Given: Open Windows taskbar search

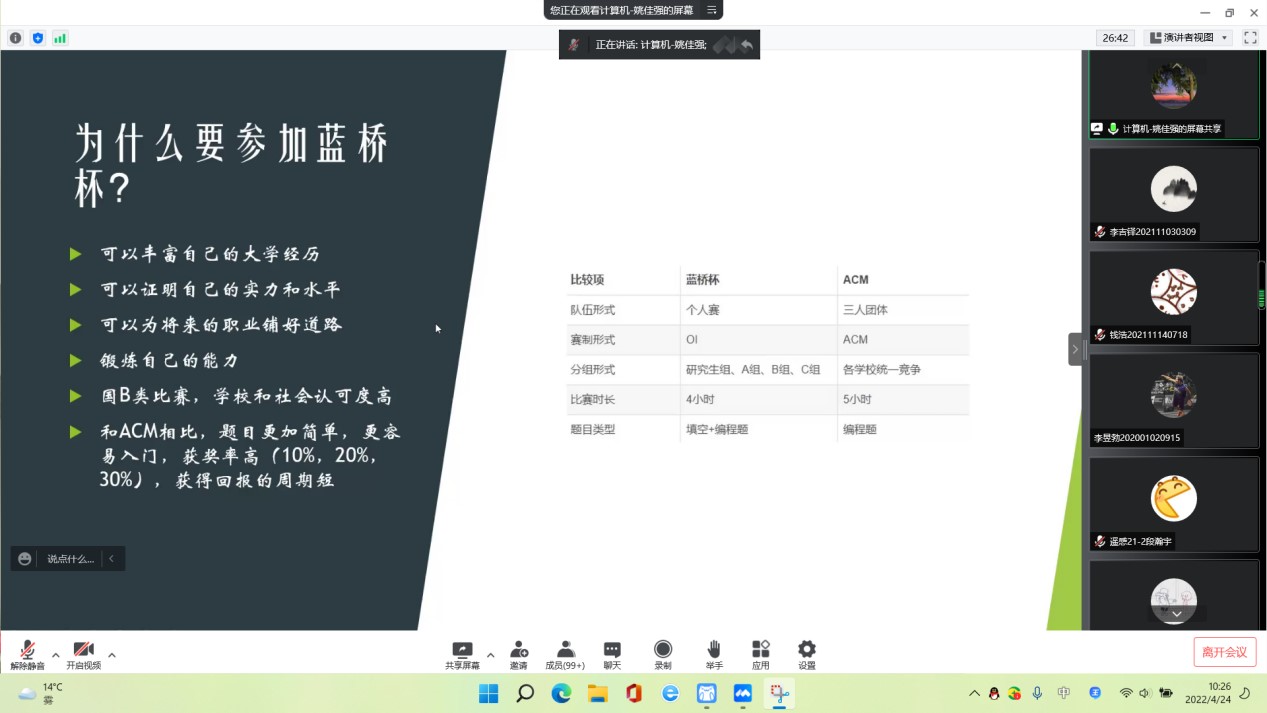Looking at the screenshot, I should (x=525, y=693).
